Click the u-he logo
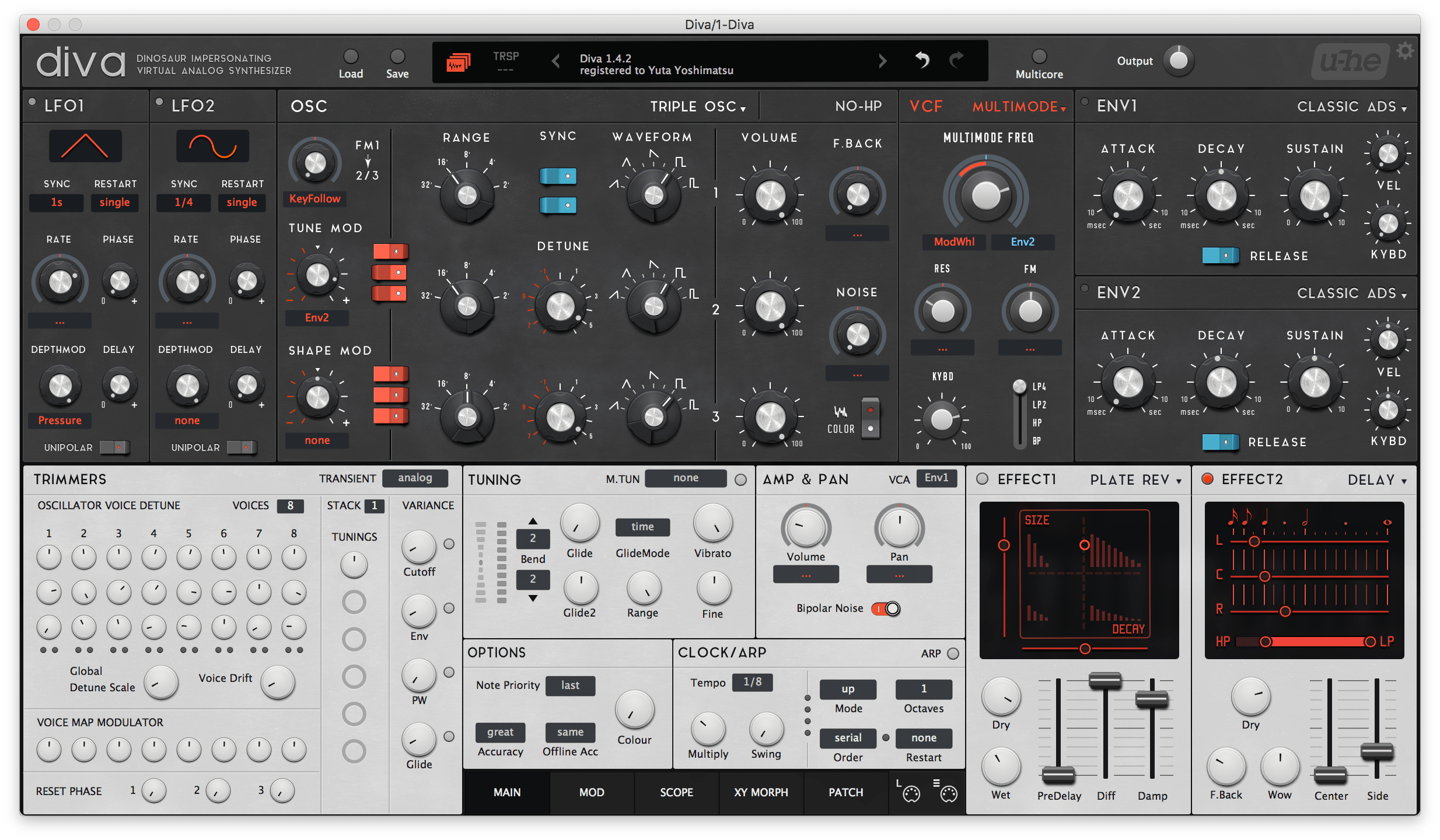1440x840 pixels. pos(1350,62)
